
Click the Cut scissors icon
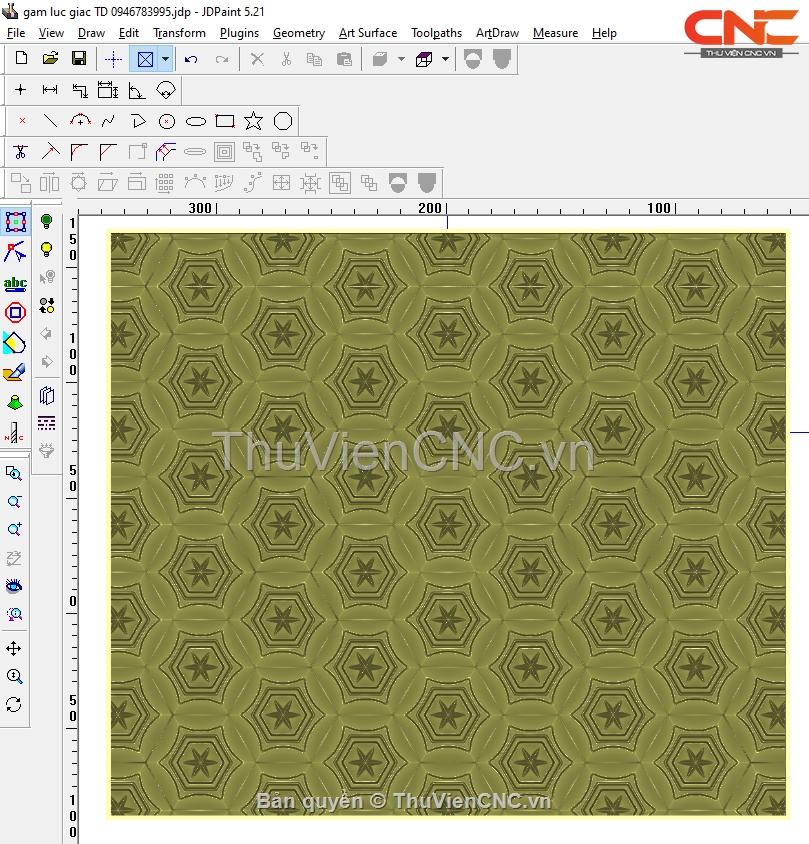click(x=286, y=59)
